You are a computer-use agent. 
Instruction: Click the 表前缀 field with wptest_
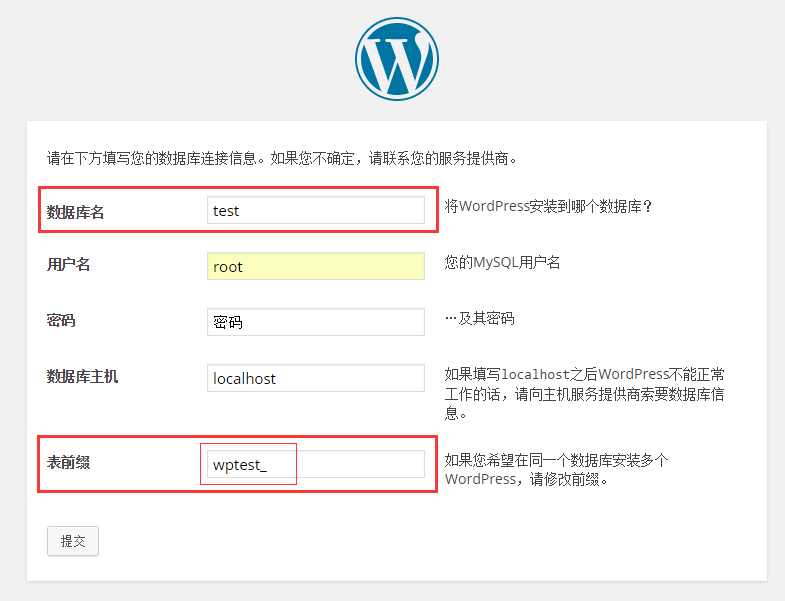tap(316, 464)
